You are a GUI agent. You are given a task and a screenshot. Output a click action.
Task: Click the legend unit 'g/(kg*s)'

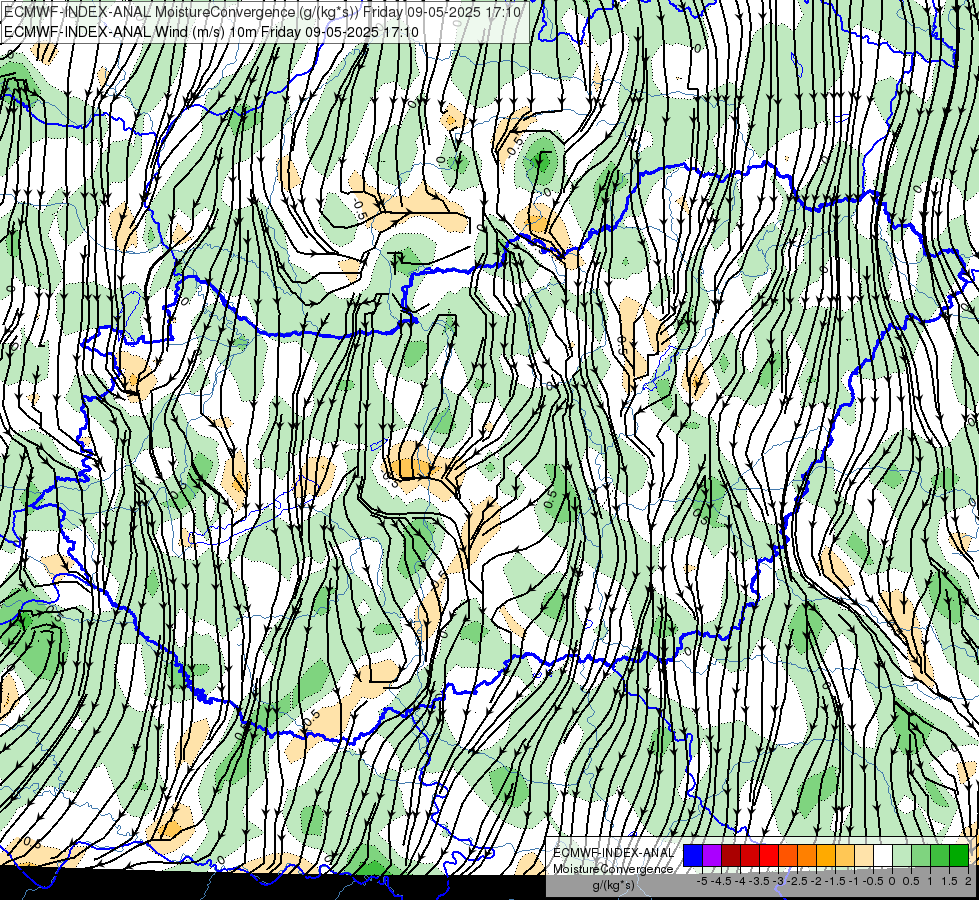point(613,886)
